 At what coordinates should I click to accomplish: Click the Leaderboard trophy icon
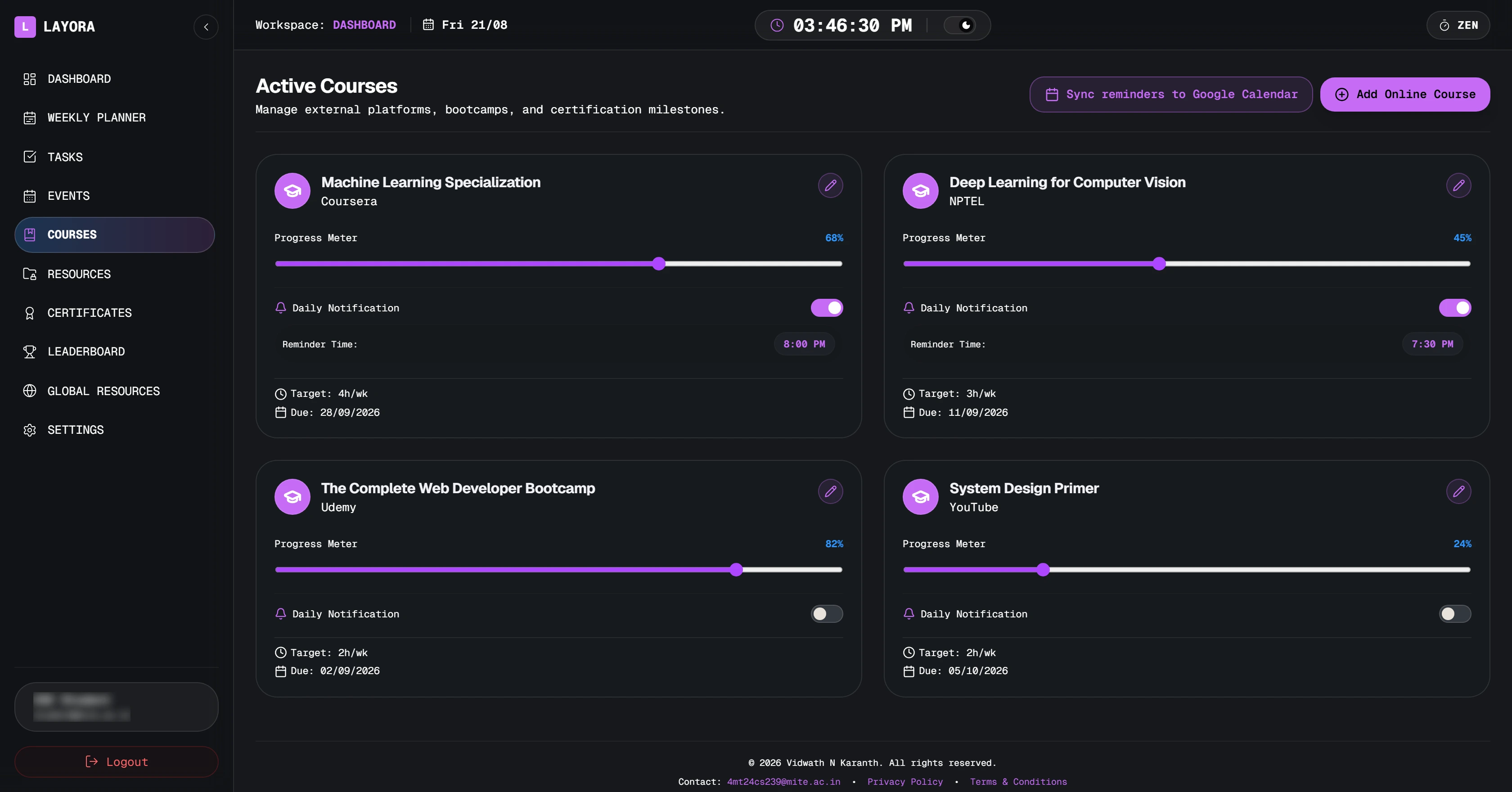tap(29, 351)
